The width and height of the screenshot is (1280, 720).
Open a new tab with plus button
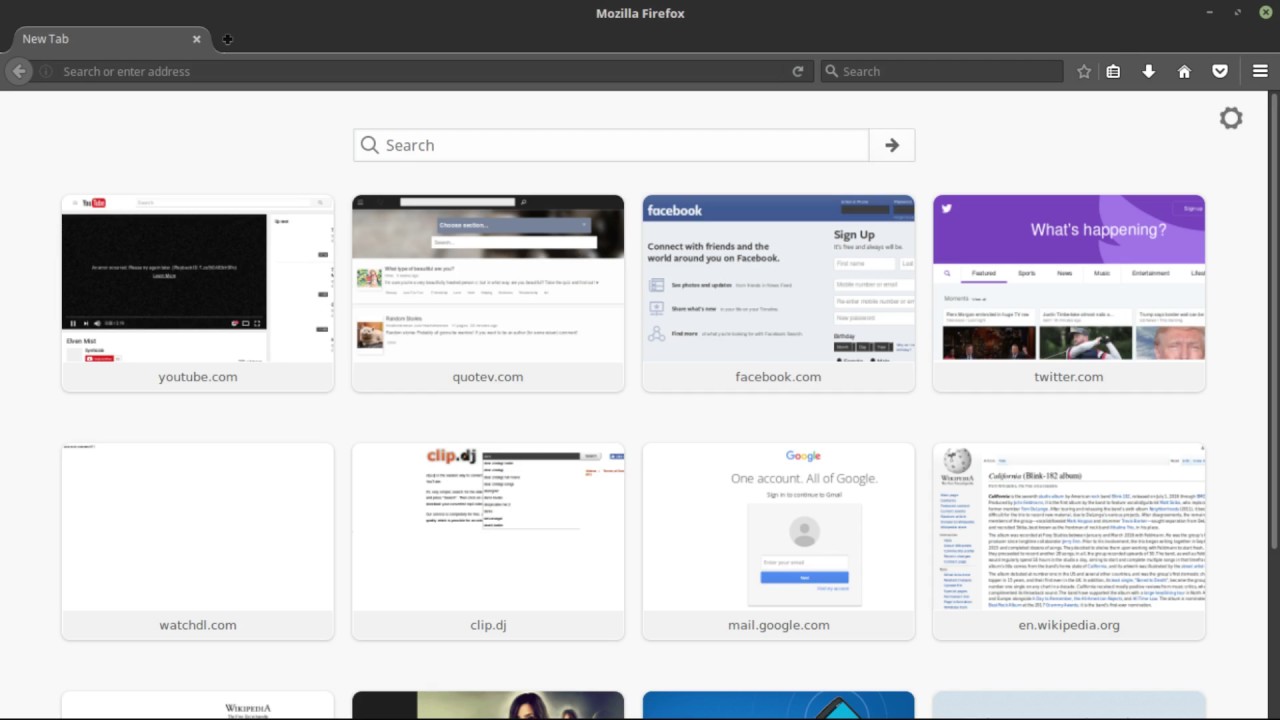click(227, 39)
